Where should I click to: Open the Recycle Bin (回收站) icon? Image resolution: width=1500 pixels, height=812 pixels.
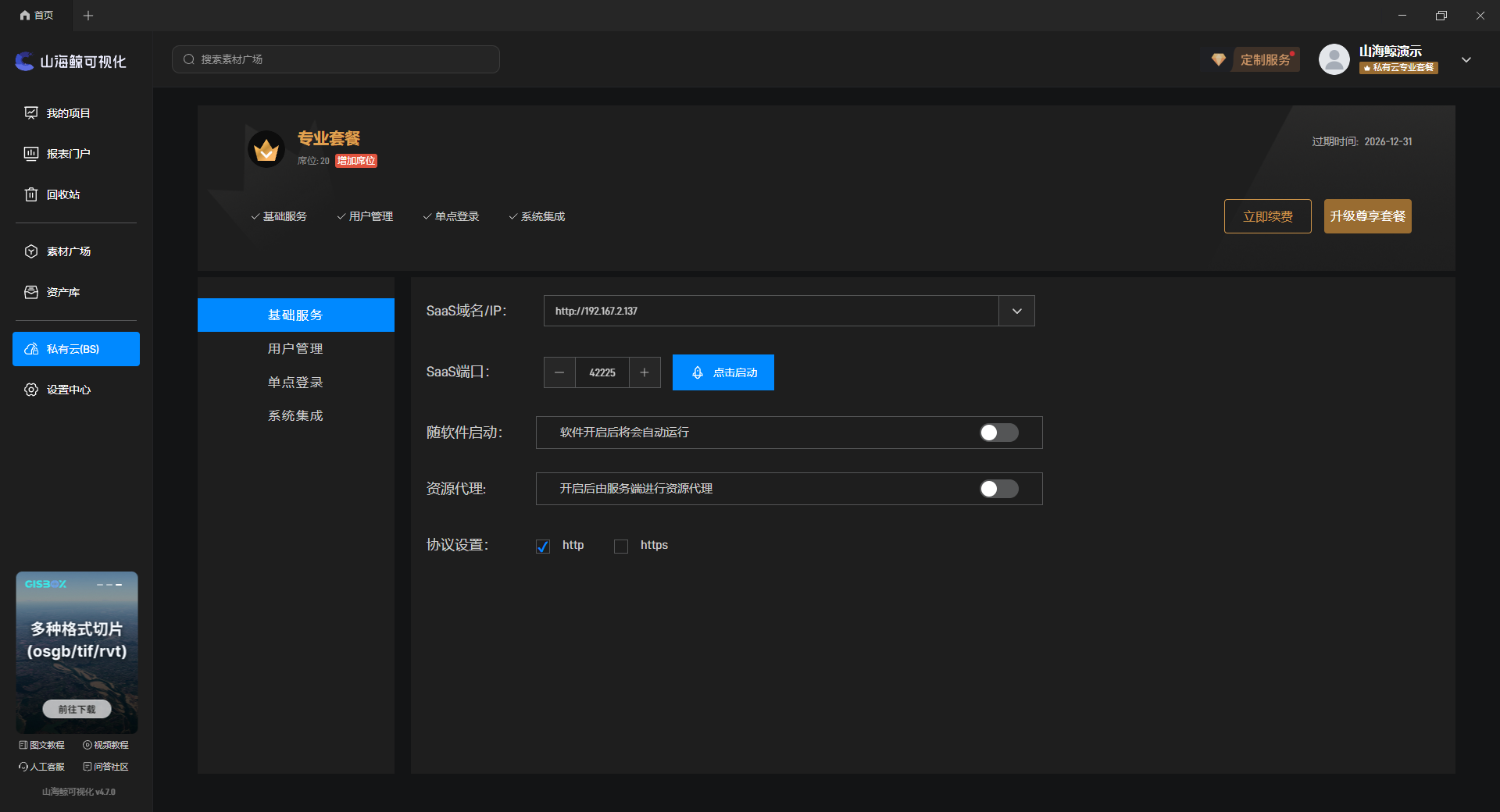(31, 194)
